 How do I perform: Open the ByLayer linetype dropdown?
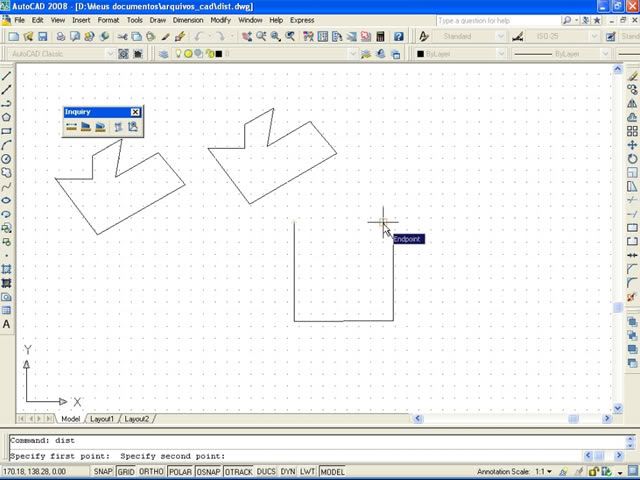pyautogui.click(x=605, y=54)
